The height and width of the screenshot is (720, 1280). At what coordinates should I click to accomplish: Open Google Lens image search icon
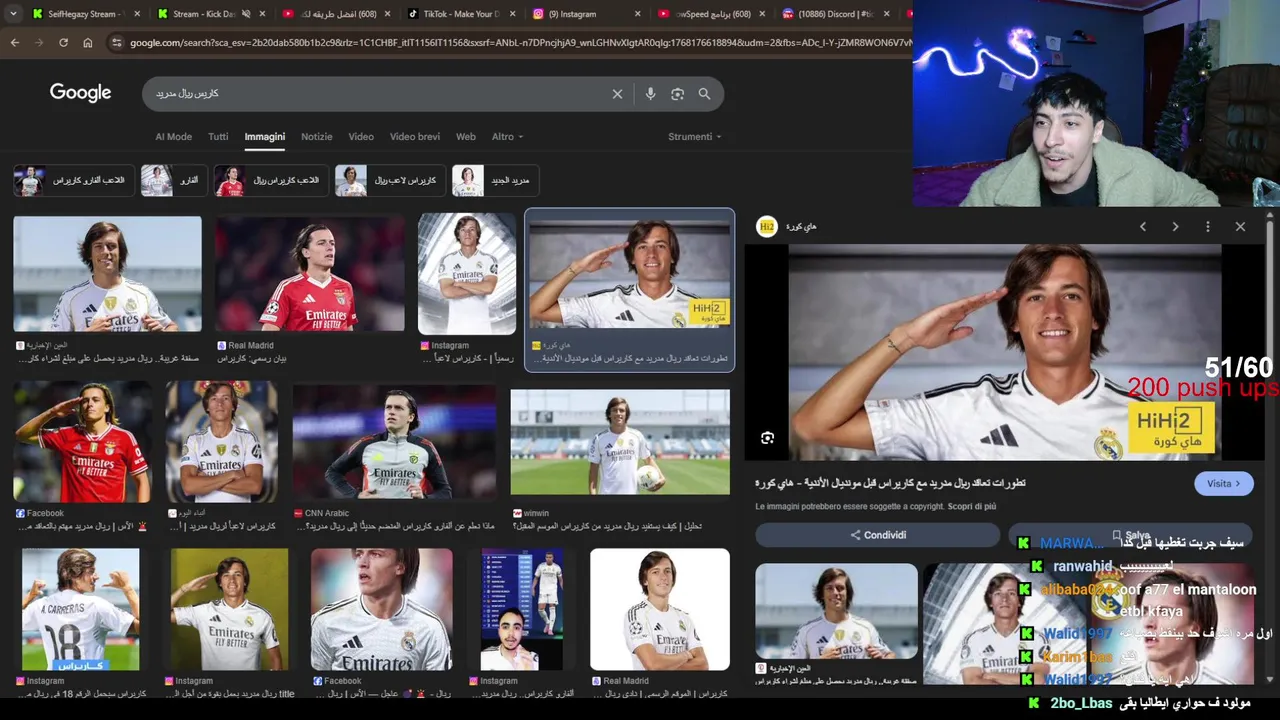[x=677, y=93]
